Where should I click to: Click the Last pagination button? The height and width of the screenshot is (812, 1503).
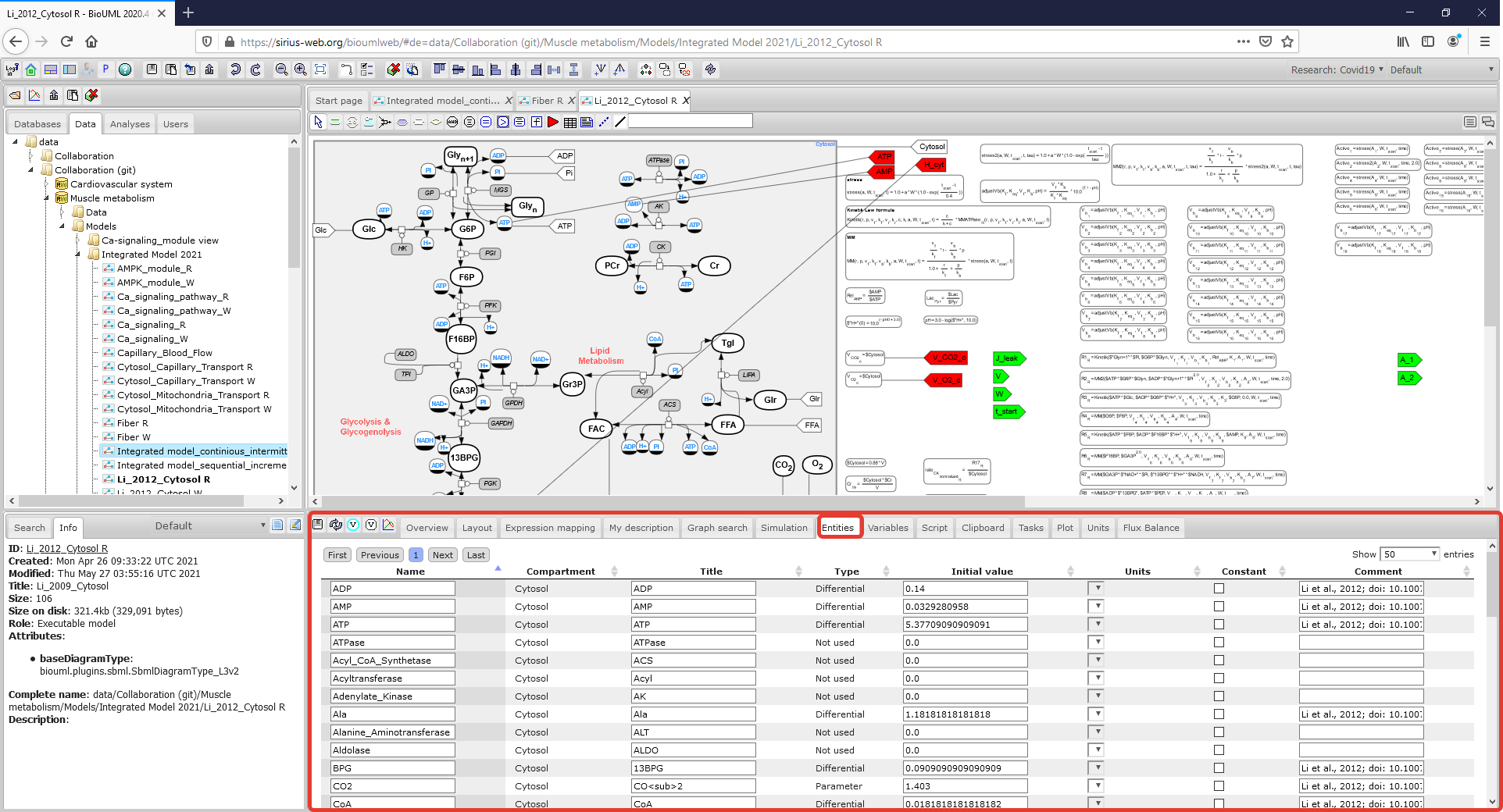pos(476,555)
